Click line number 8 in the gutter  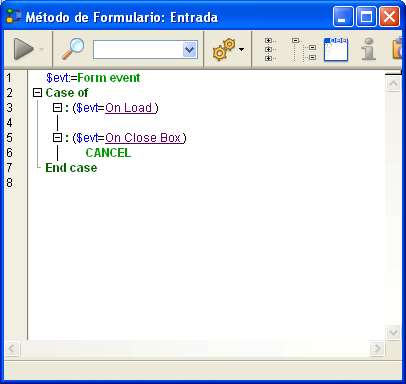click(9, 183)
